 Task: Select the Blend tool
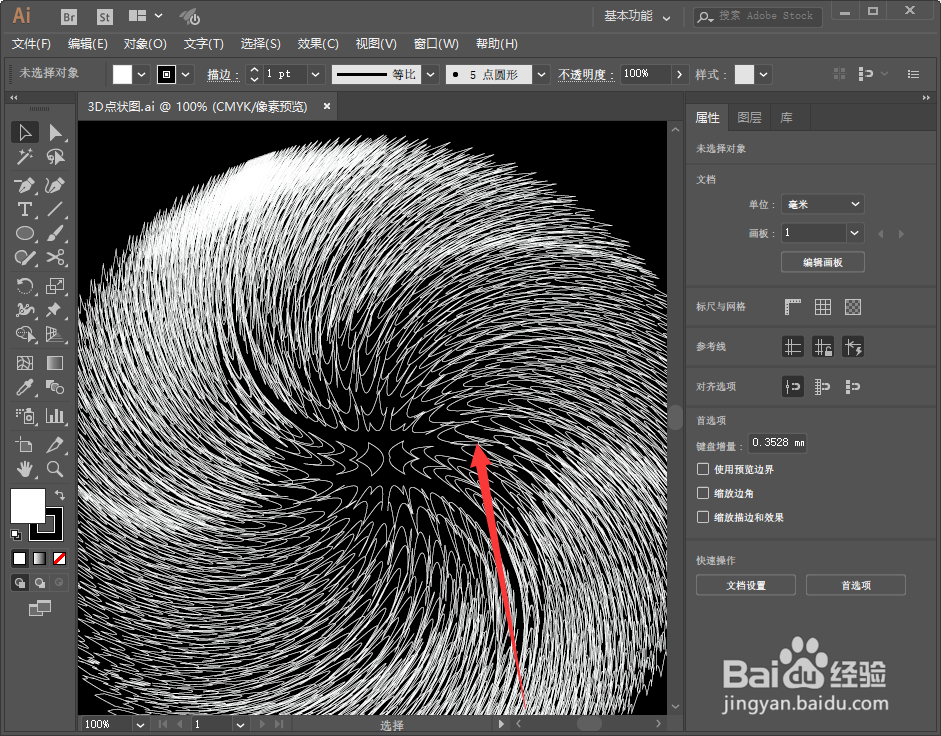point(55,387)
